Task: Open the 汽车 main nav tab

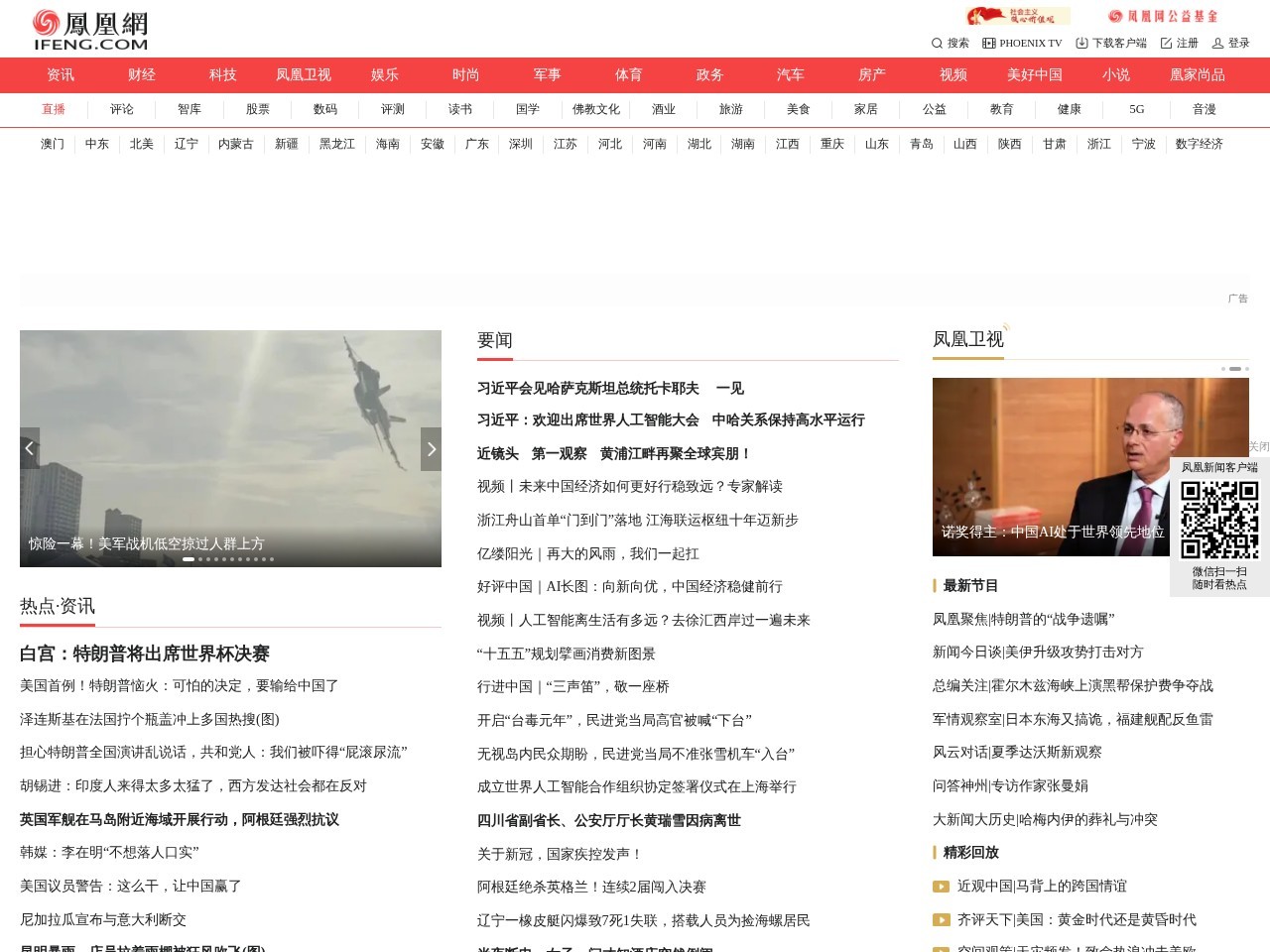Action: (791, 75)
